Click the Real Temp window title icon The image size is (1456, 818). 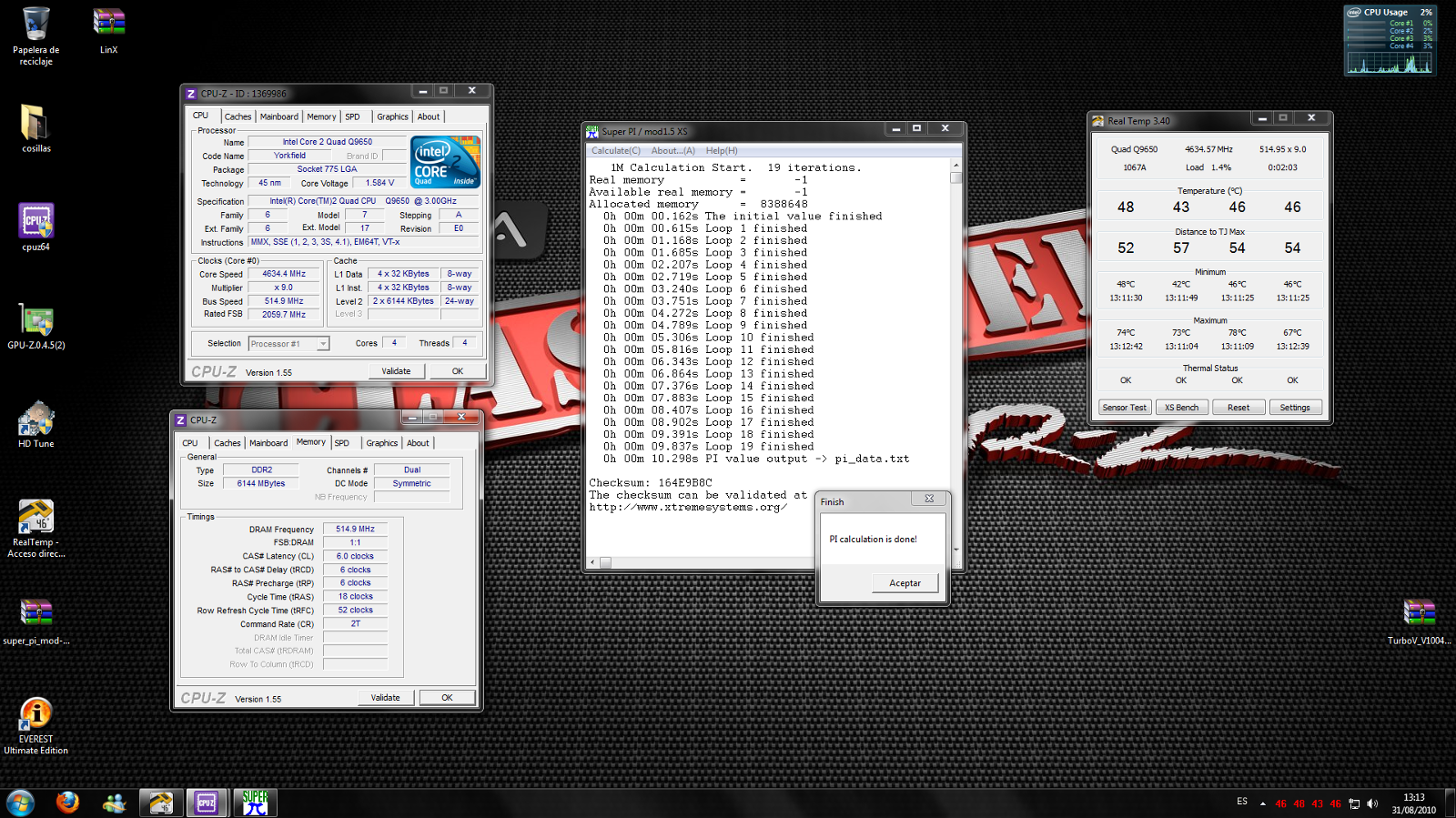coord(1098,121)
